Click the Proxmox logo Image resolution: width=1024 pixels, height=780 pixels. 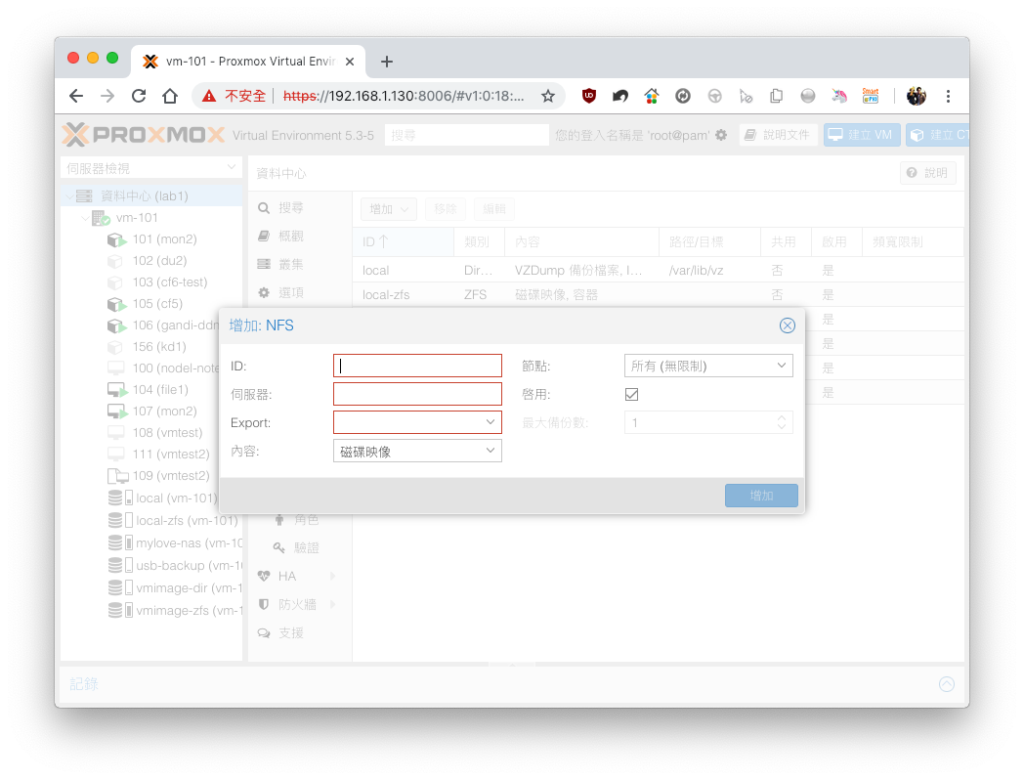coord(144,135)
